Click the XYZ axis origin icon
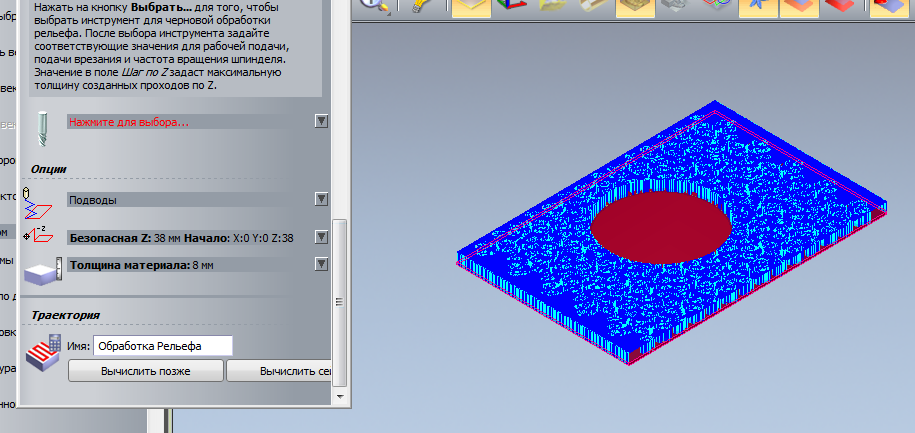Viewport: 915px width, 433px height. (x=512, y=6)
